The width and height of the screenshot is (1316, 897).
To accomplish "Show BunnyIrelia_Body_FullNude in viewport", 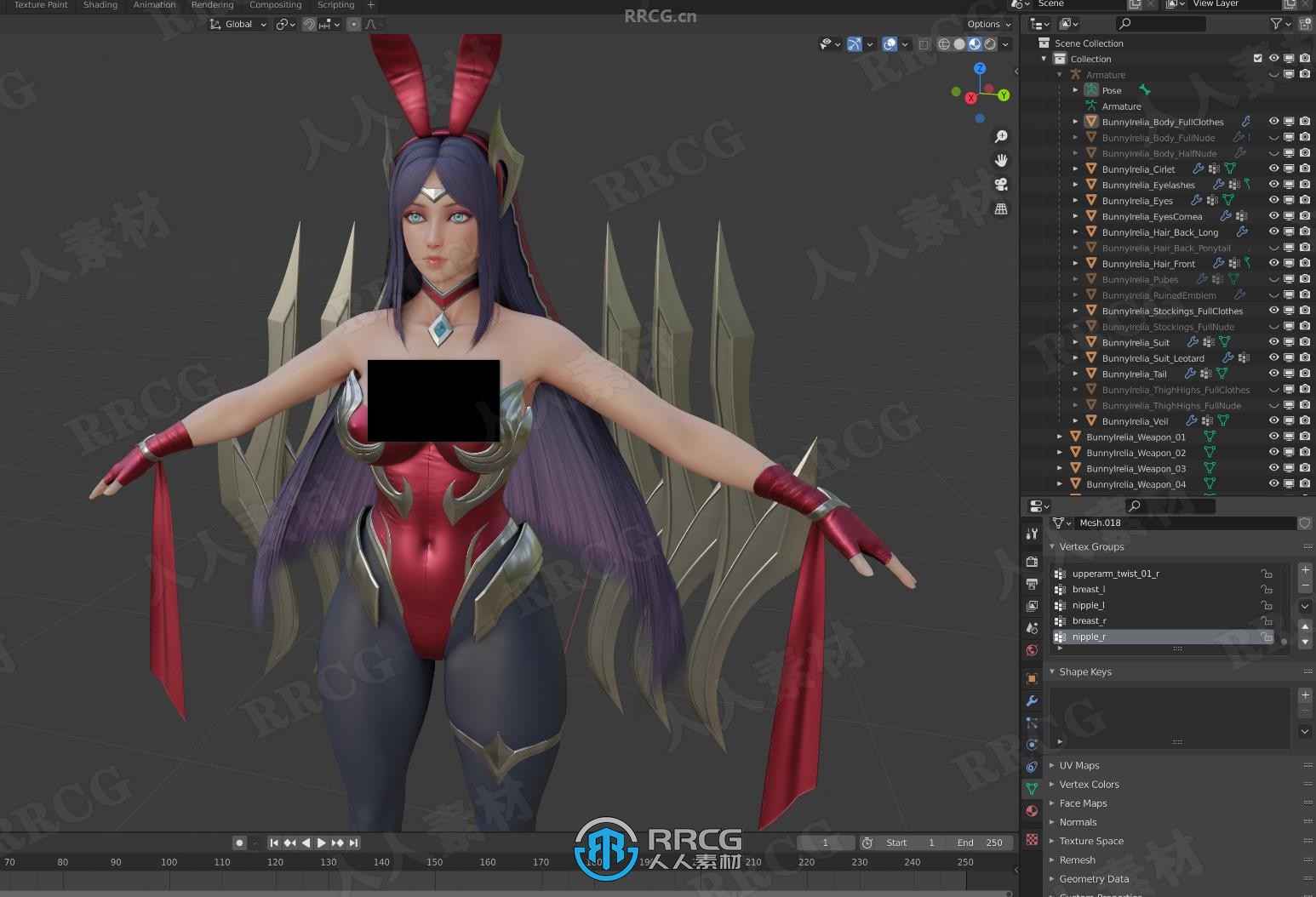I will point(1274,137).
